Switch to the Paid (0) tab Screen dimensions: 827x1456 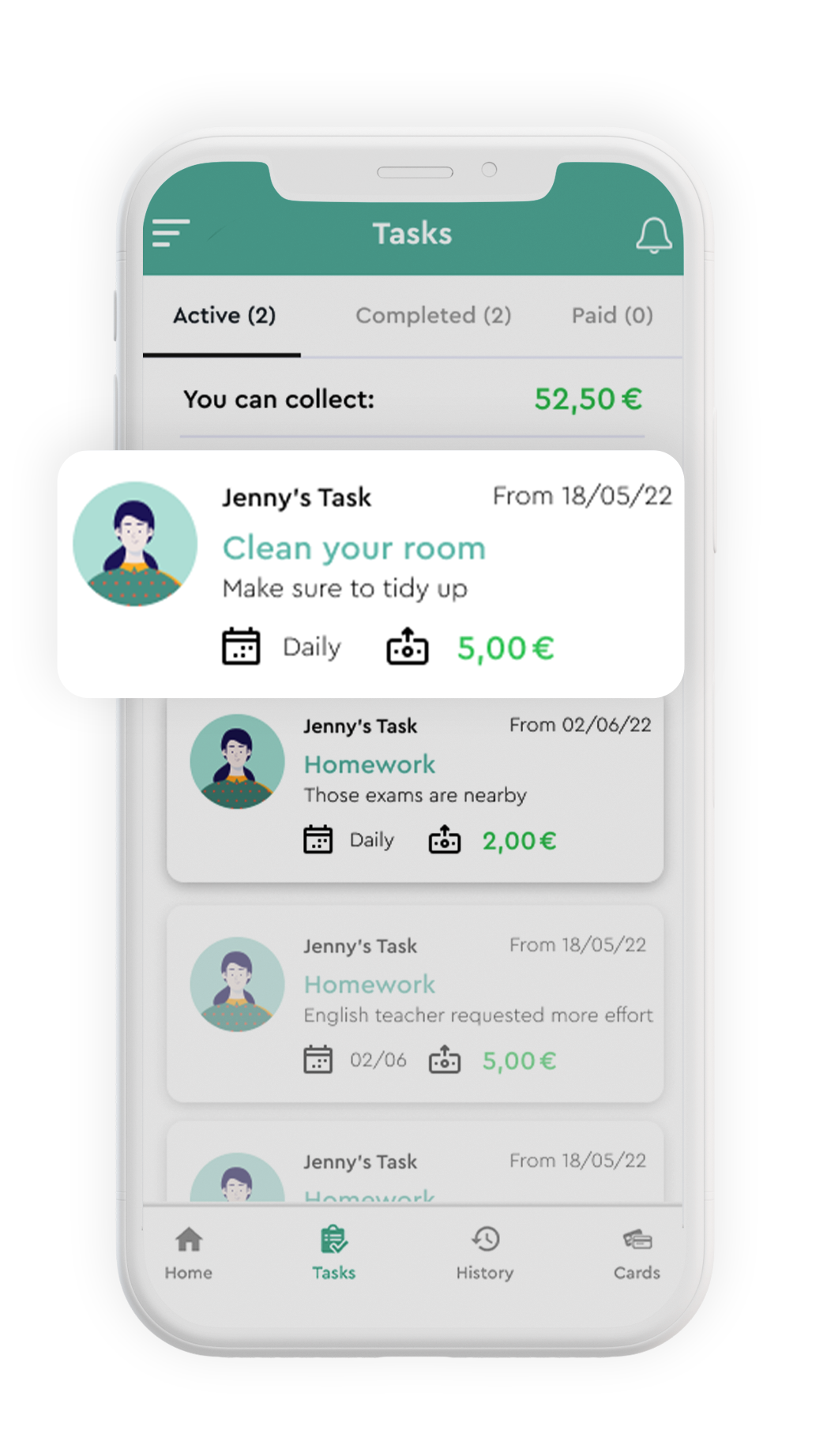(612, 316)
